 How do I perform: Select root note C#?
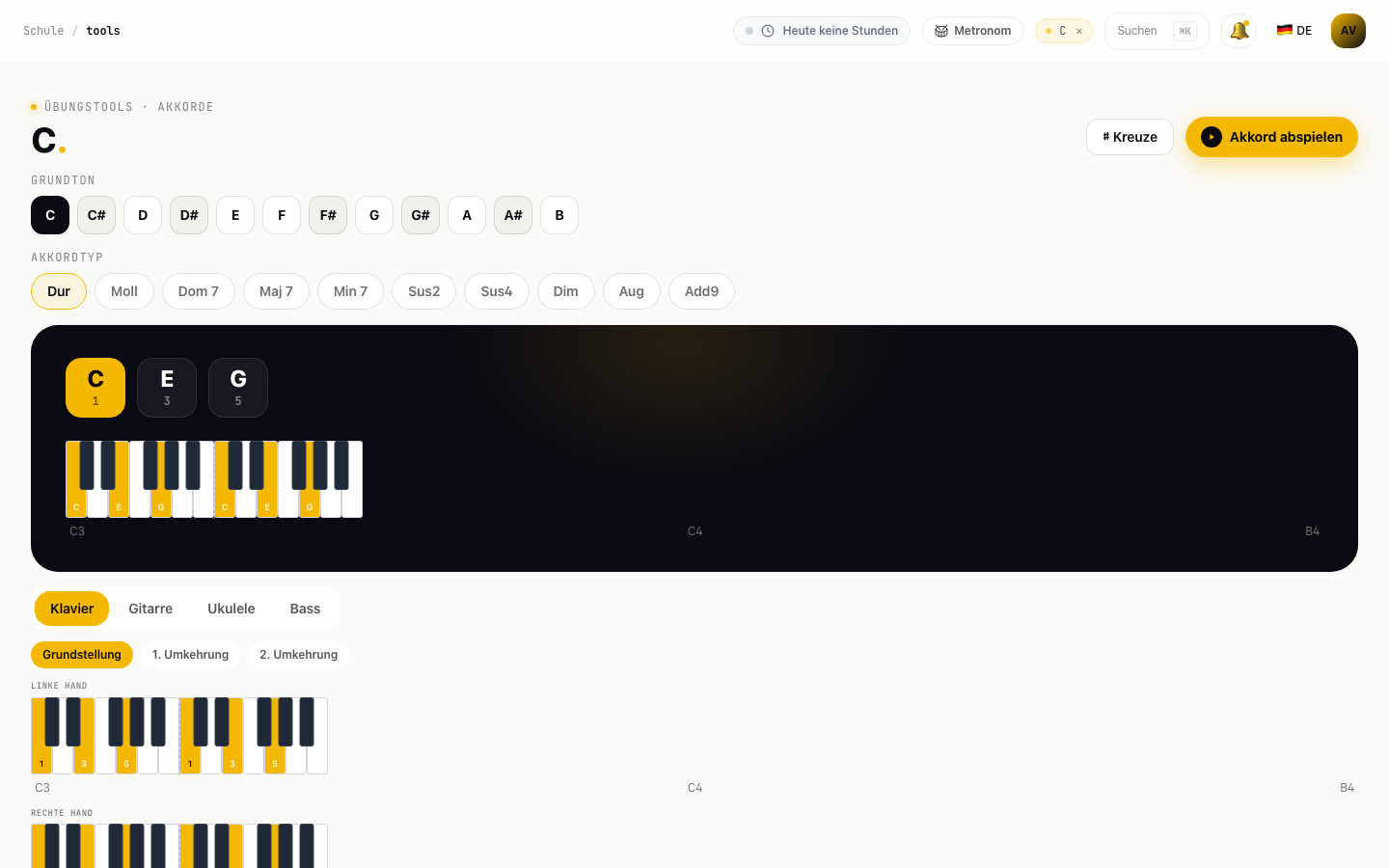click(96, 215)
